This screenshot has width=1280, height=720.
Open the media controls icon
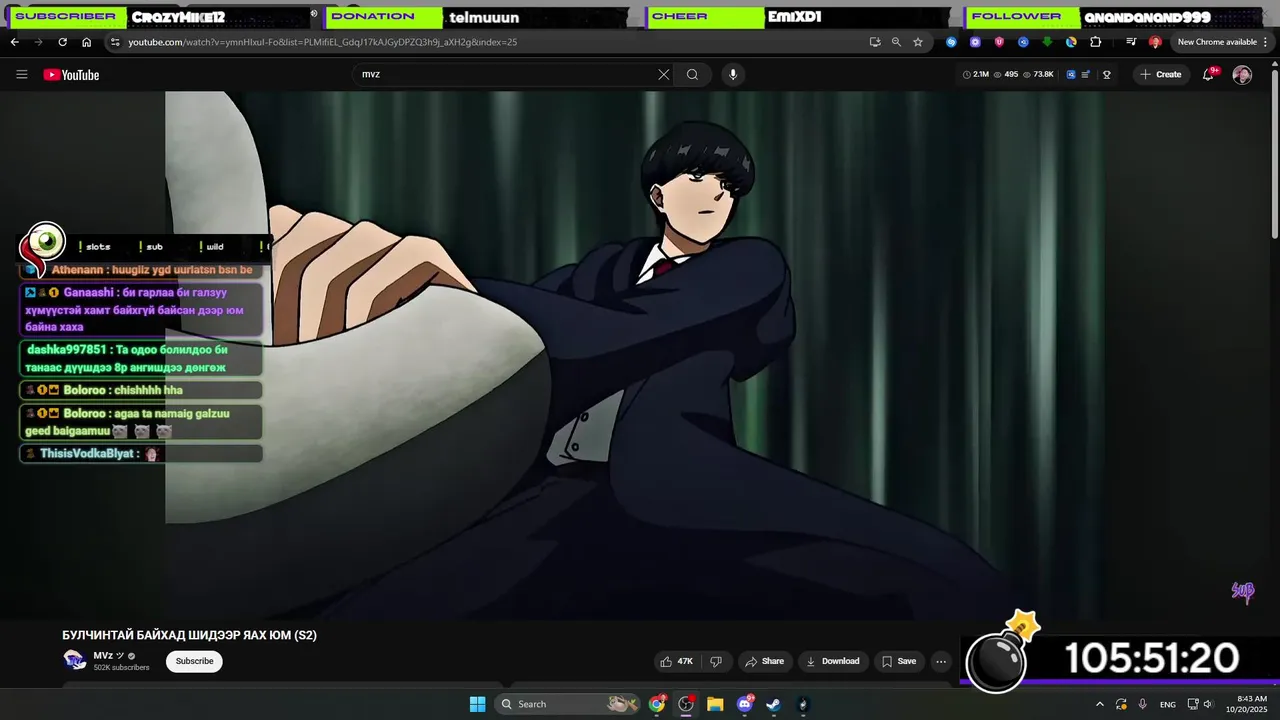(x=1131, y=42)
